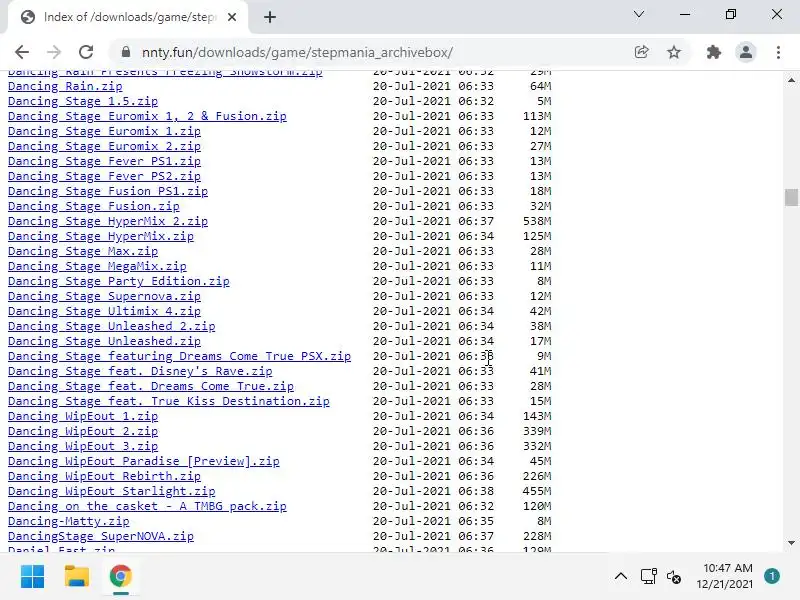Click the 538M file size value
Viewport: 800px width, 600px height.
click(x=537, y=221)
